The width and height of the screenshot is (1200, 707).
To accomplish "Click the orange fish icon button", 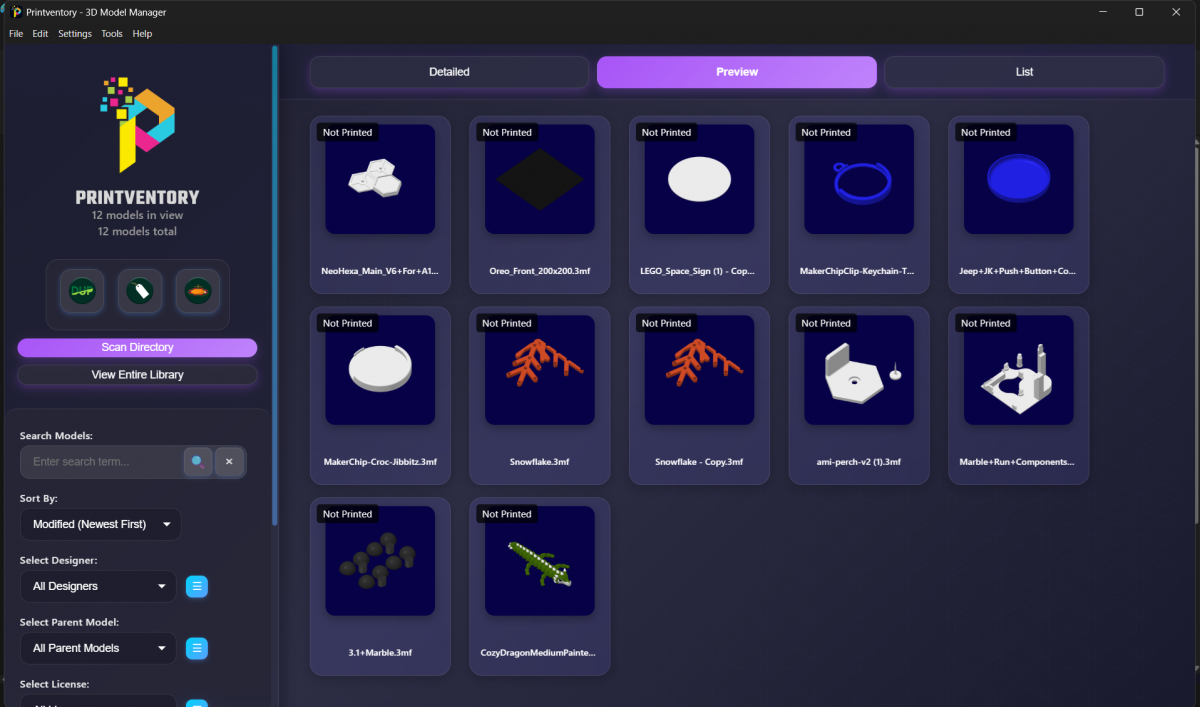I will click(197, 291).
